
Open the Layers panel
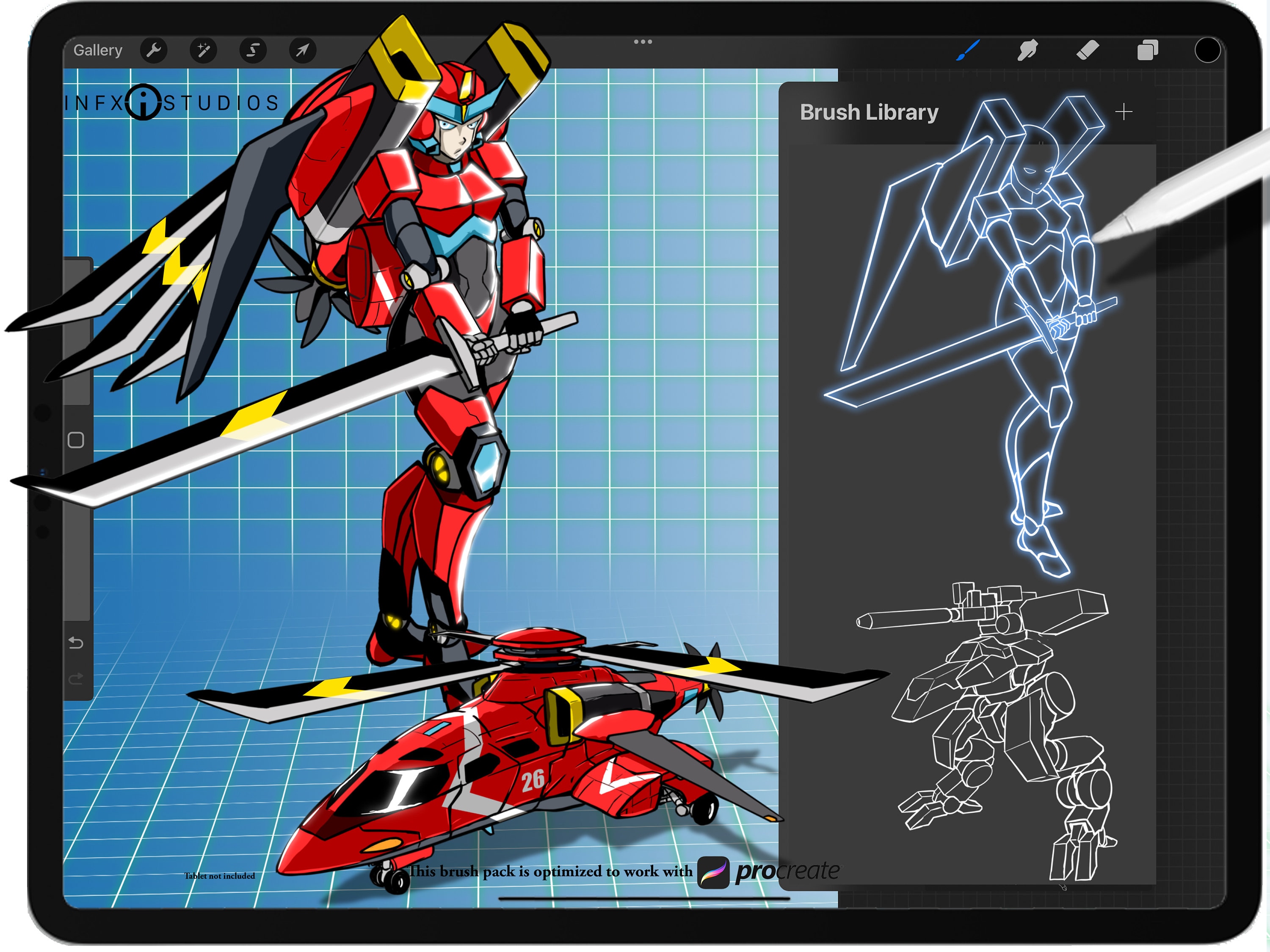click(x=1147, y=50)
